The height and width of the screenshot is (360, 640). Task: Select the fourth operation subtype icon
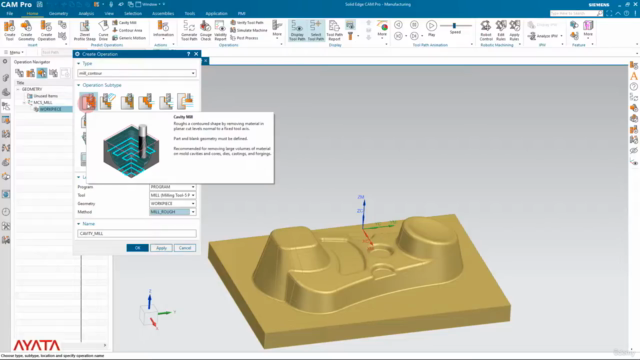pos(146,101)
